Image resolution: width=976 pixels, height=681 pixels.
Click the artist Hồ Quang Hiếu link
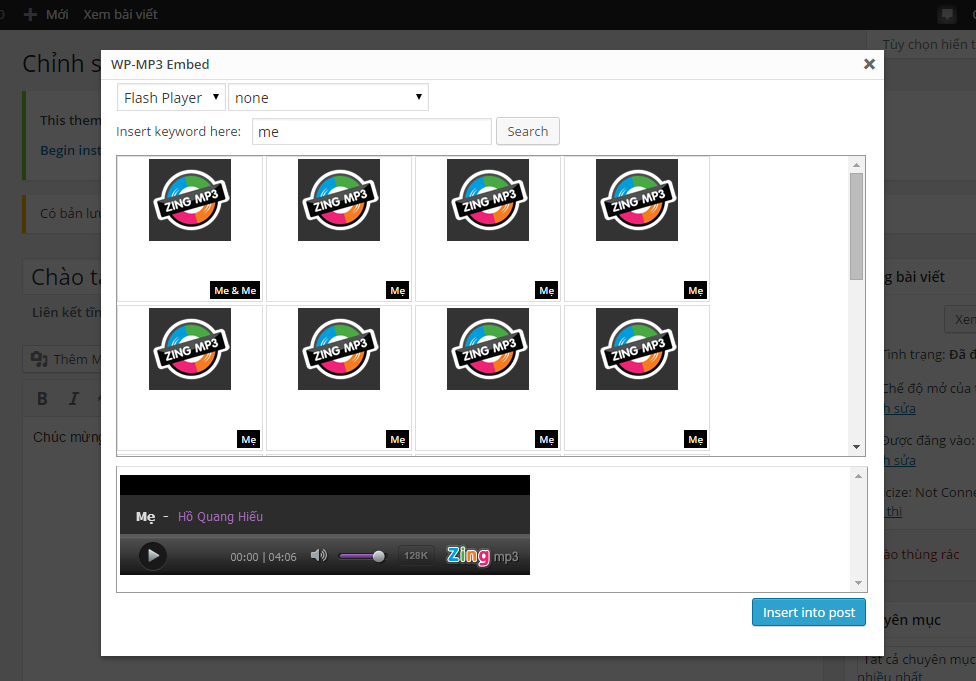[220, 517]
